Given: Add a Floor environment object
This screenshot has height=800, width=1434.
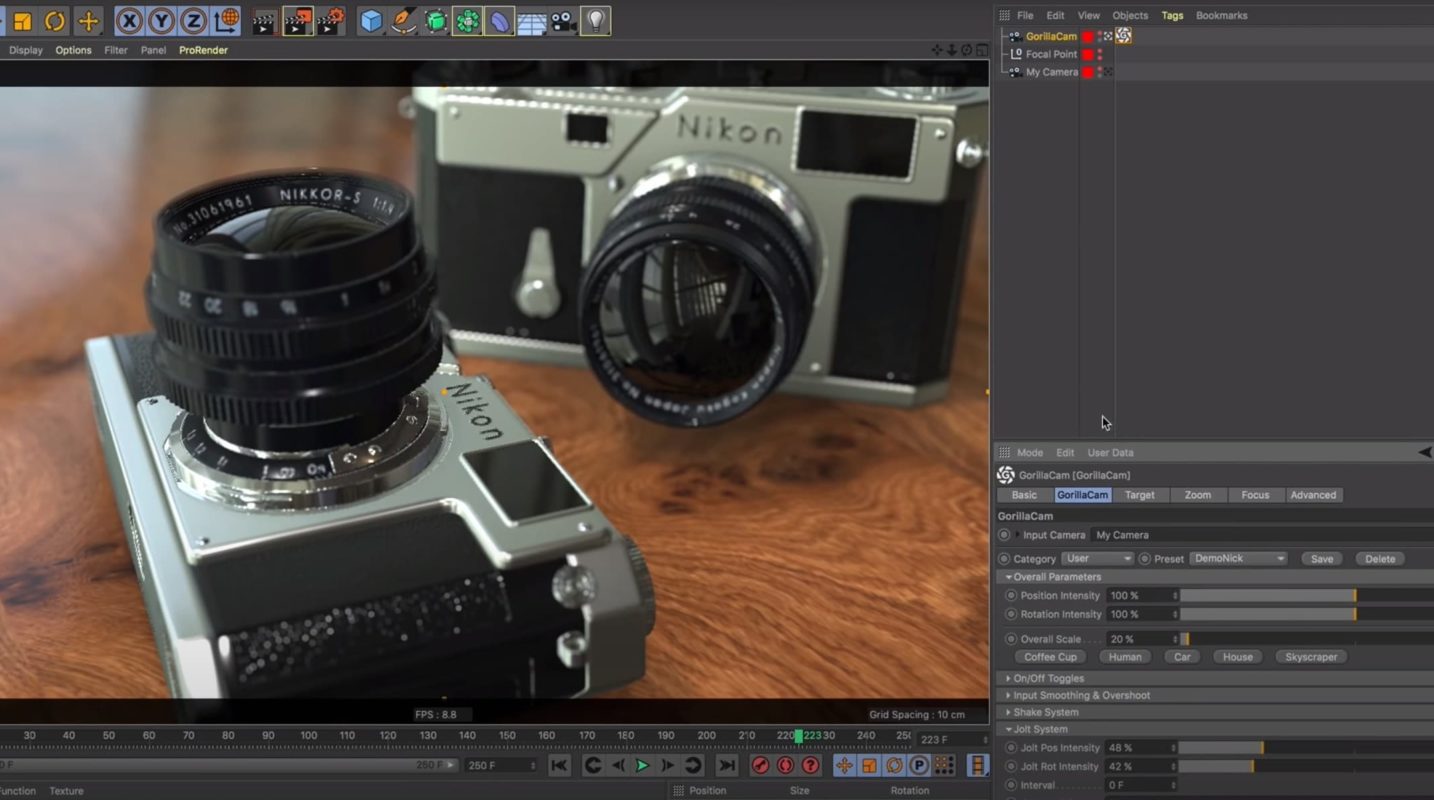Looking at the screenshot, I should pyautogui.click(x=531, y=22).
